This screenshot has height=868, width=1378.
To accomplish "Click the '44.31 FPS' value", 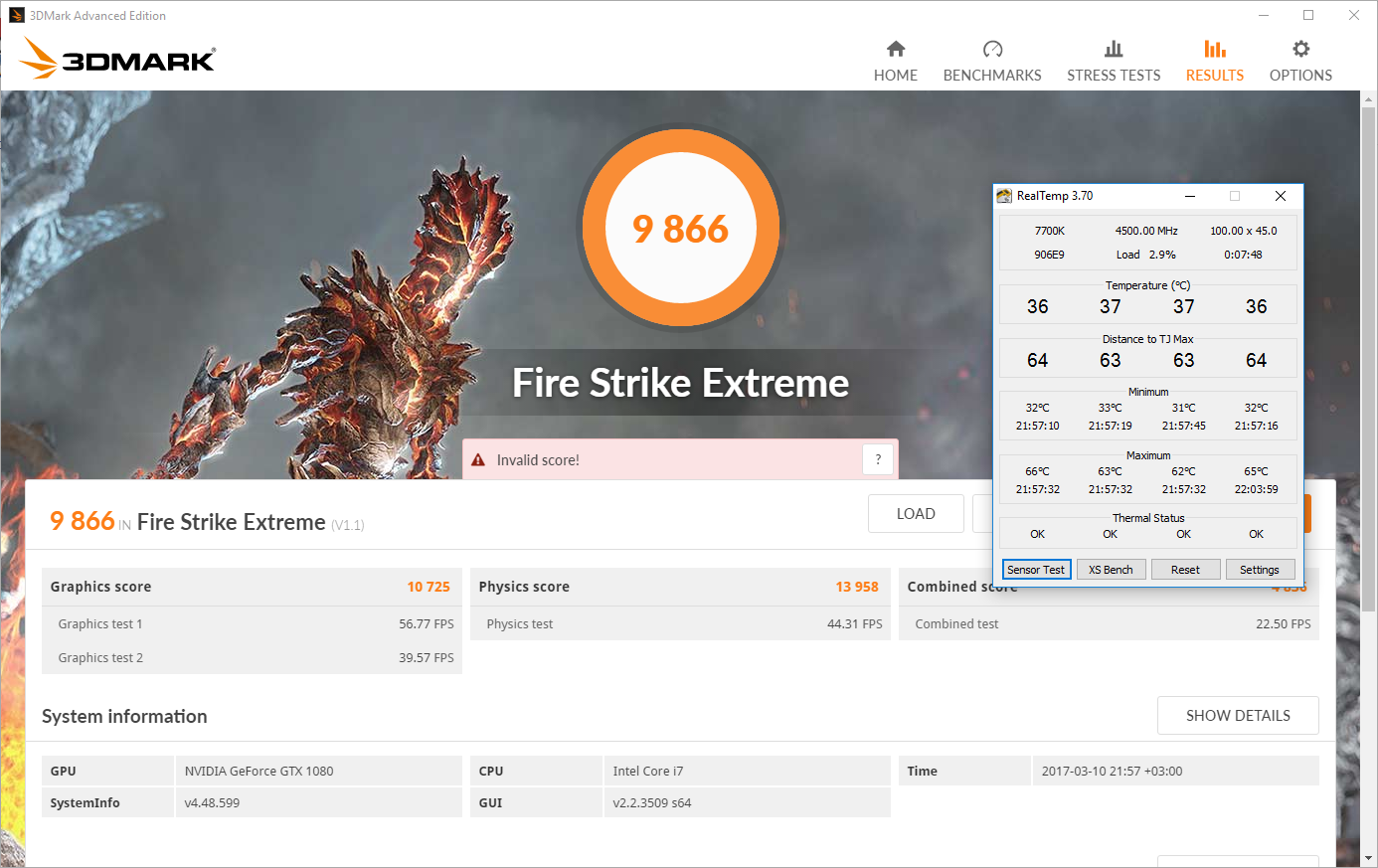I will [x=855, y=624].
